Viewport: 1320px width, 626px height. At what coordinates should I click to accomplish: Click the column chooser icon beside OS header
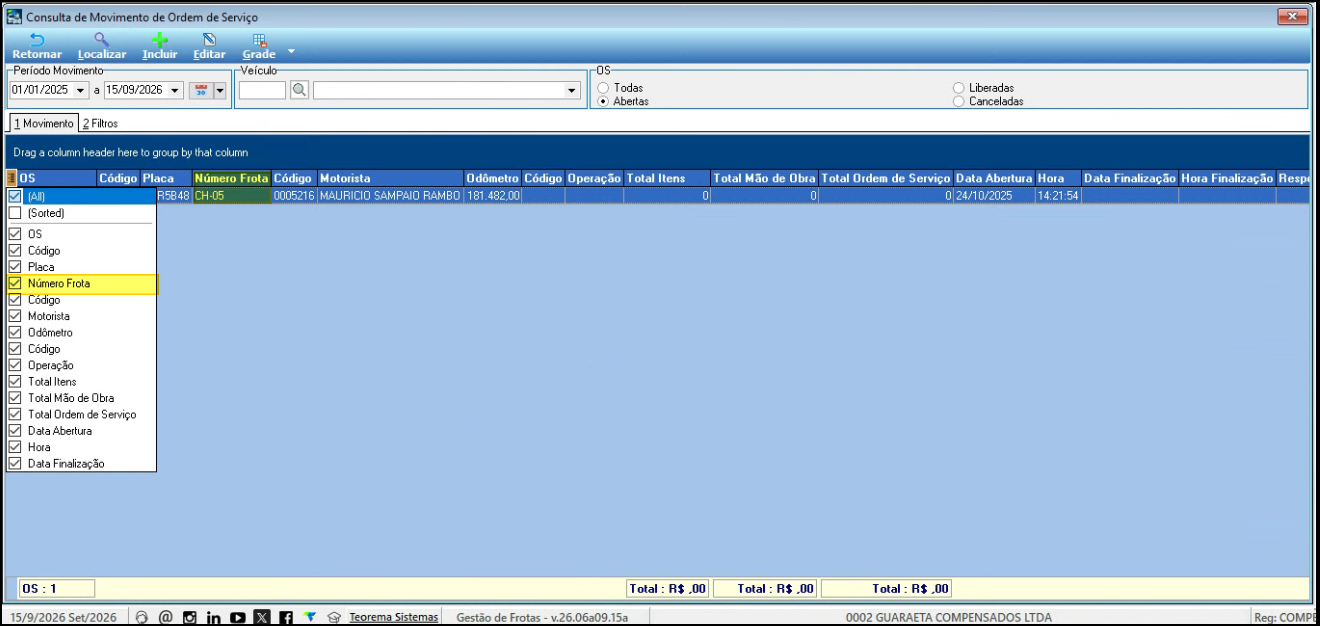[x=13, y=179]
